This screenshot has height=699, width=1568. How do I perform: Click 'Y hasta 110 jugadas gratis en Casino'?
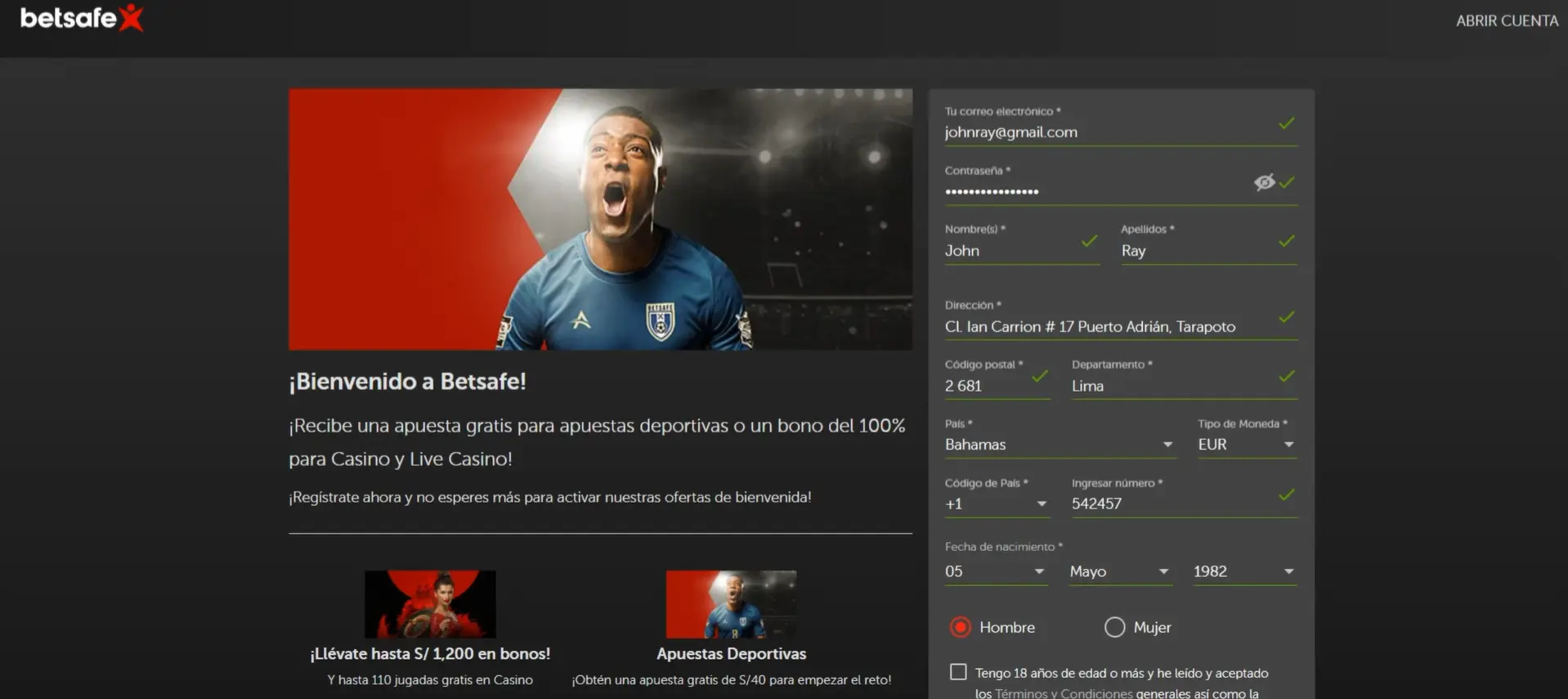[x=430, y=680]
